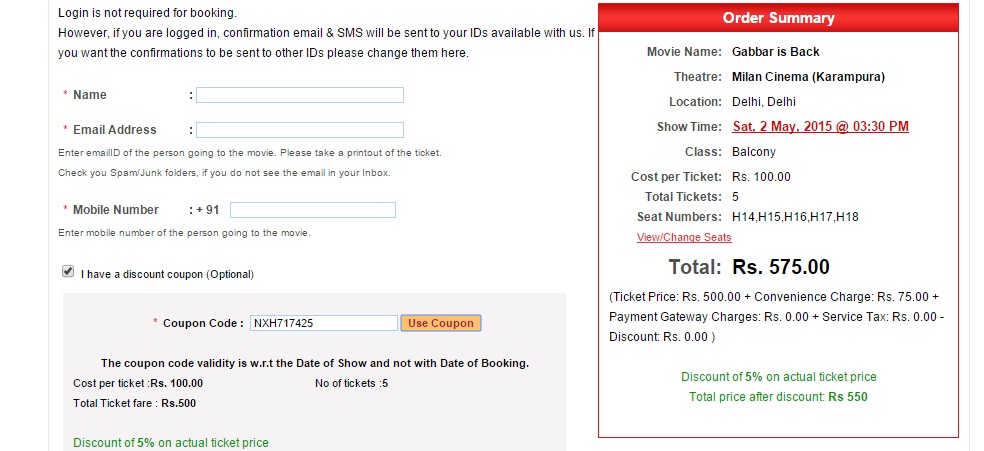Click the Total Rs. 575.00 amount
Image resolution: width=984 pixels, height=451 pixels.
(x=781, y=267)
